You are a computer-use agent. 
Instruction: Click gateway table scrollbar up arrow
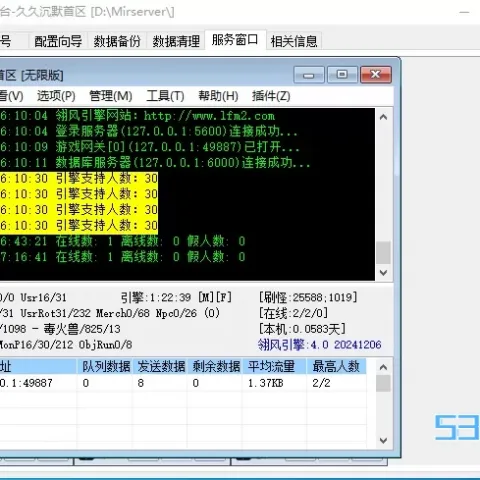point(383,367)
